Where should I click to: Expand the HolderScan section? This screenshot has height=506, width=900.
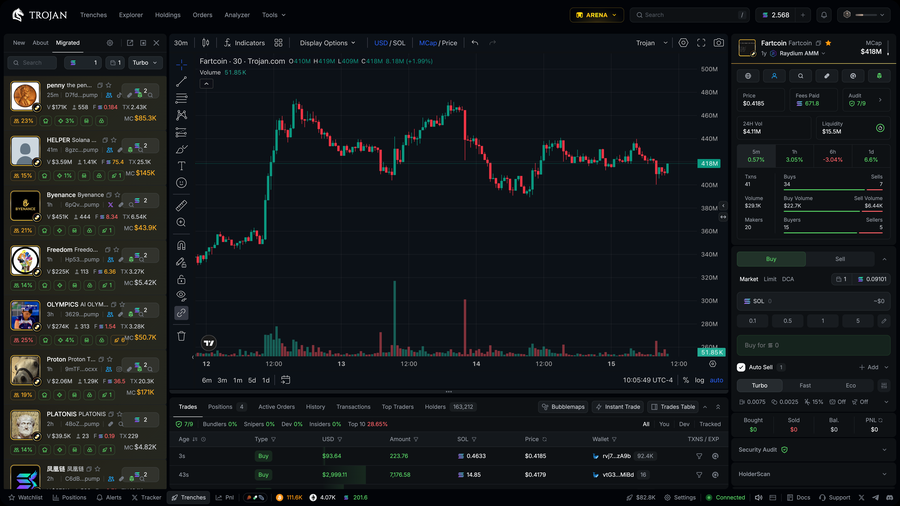(x=813, y=474)
